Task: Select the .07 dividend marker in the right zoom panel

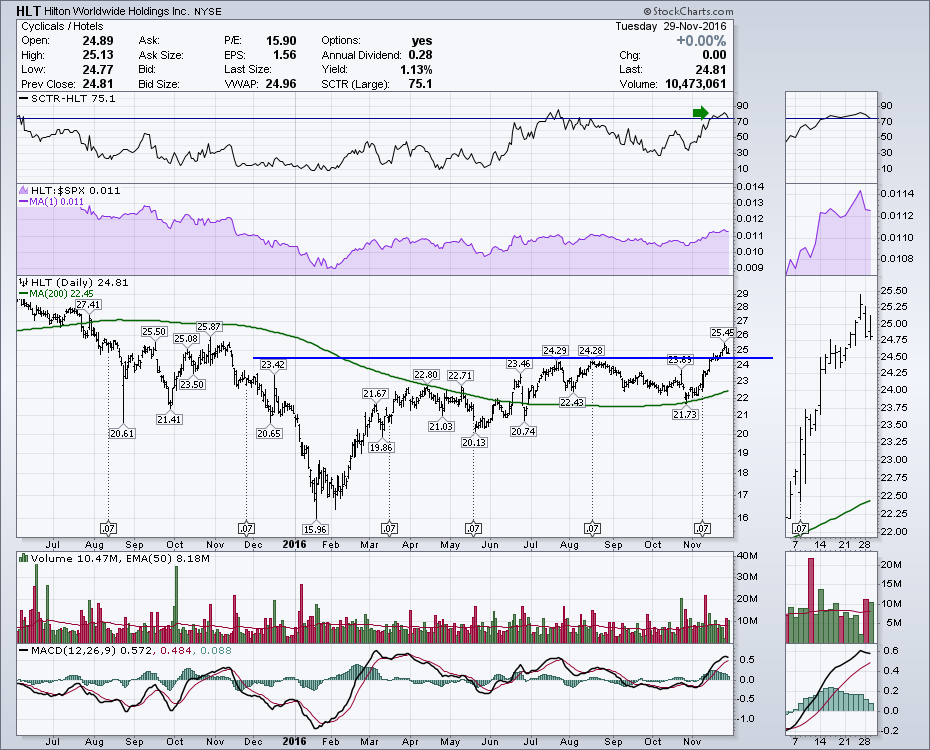Action: coord(798,527)
